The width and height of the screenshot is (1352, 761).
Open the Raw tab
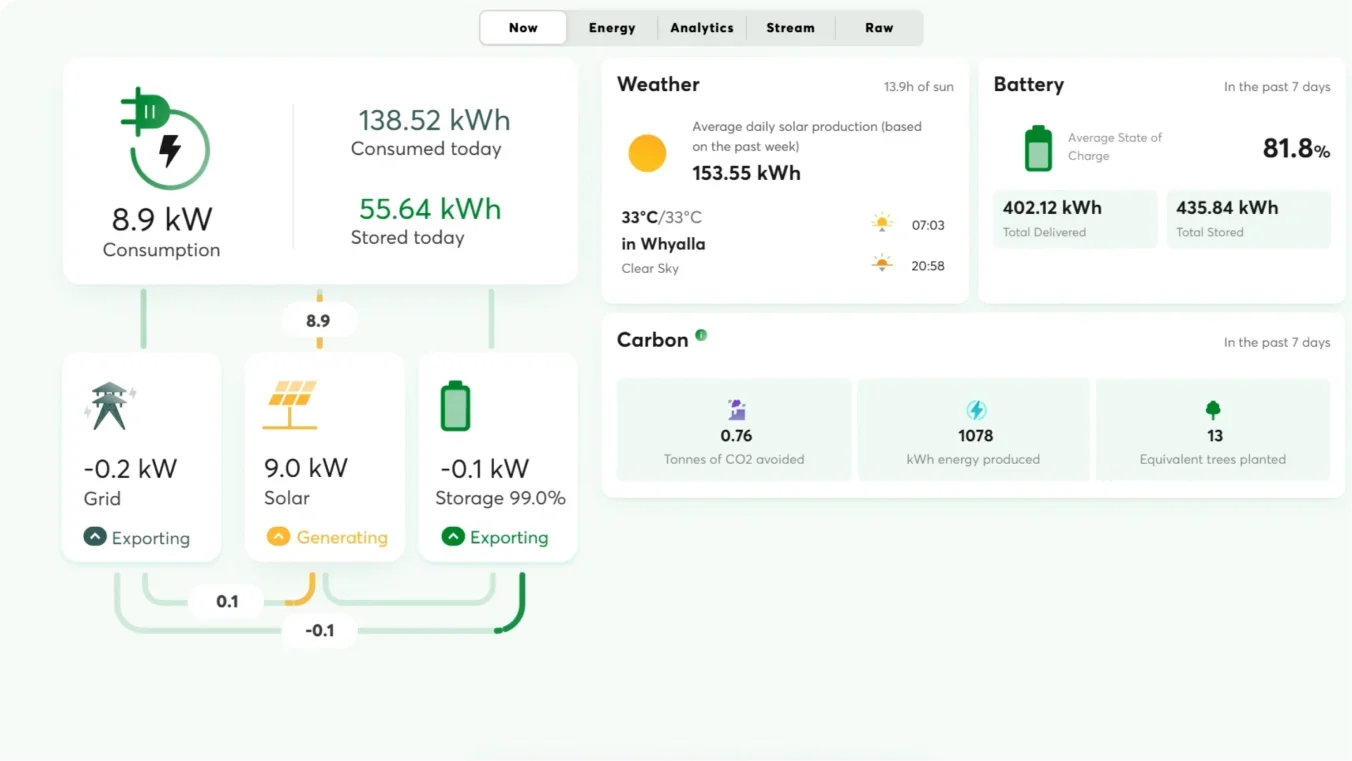coord(879,28)
